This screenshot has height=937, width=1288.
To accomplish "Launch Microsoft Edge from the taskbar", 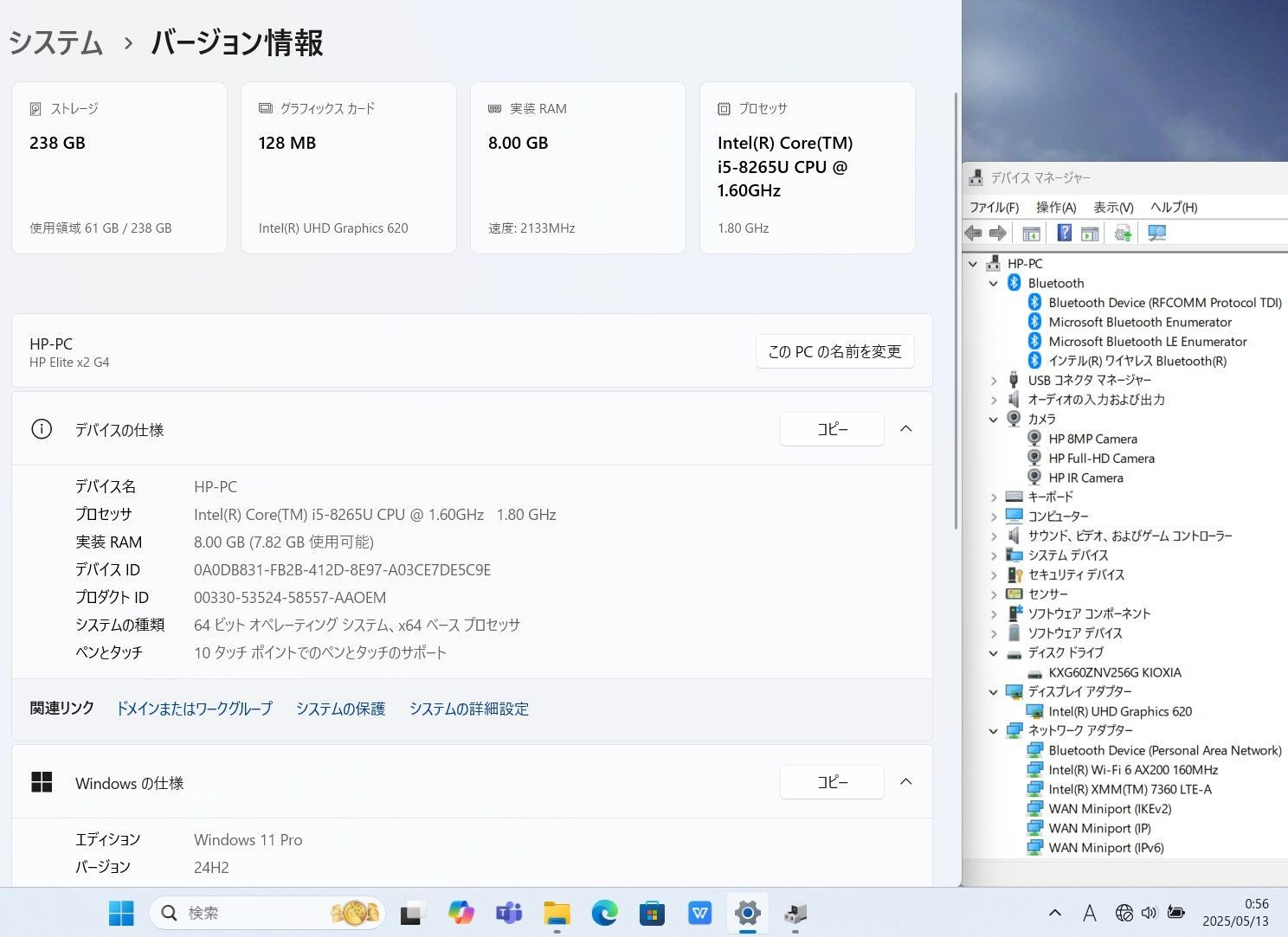I will pos(604,913).
